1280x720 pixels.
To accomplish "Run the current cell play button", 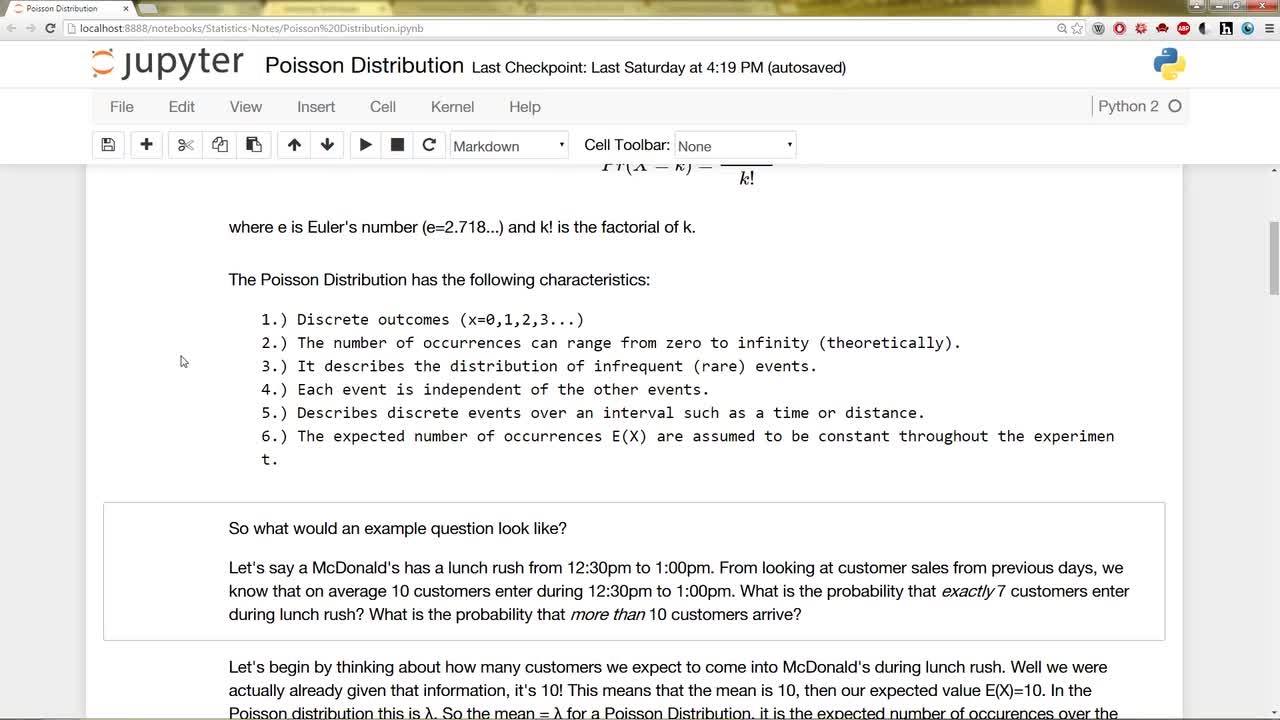I will point(365,145).
